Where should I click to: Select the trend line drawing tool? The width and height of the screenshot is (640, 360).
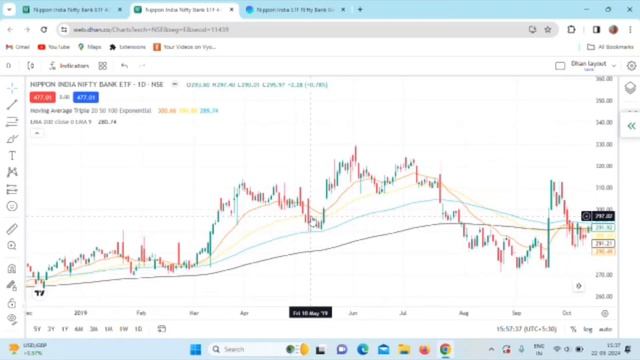pos(12,105)
